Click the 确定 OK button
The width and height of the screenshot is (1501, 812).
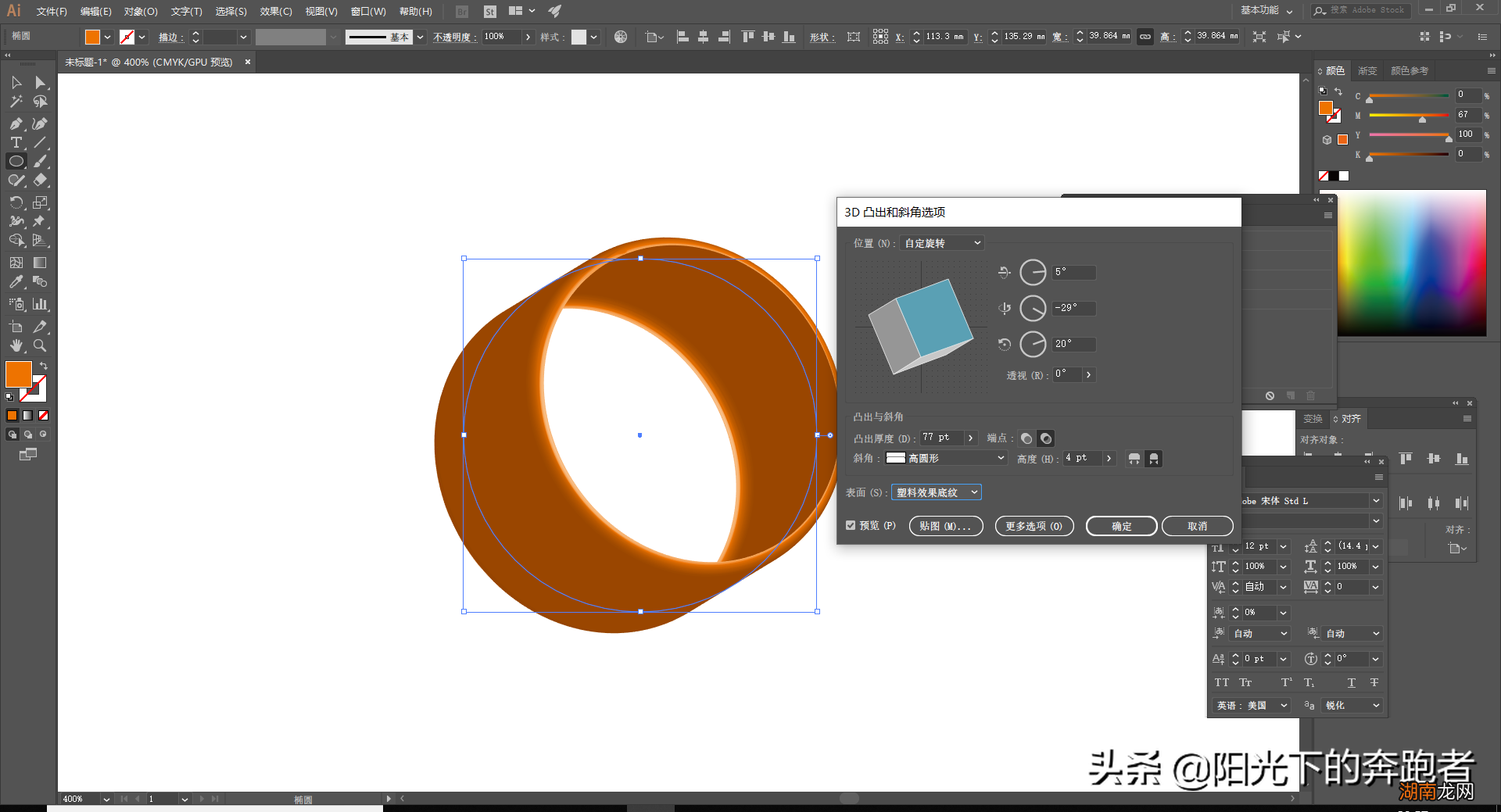pyautogui.click(x=1121, y=527)
